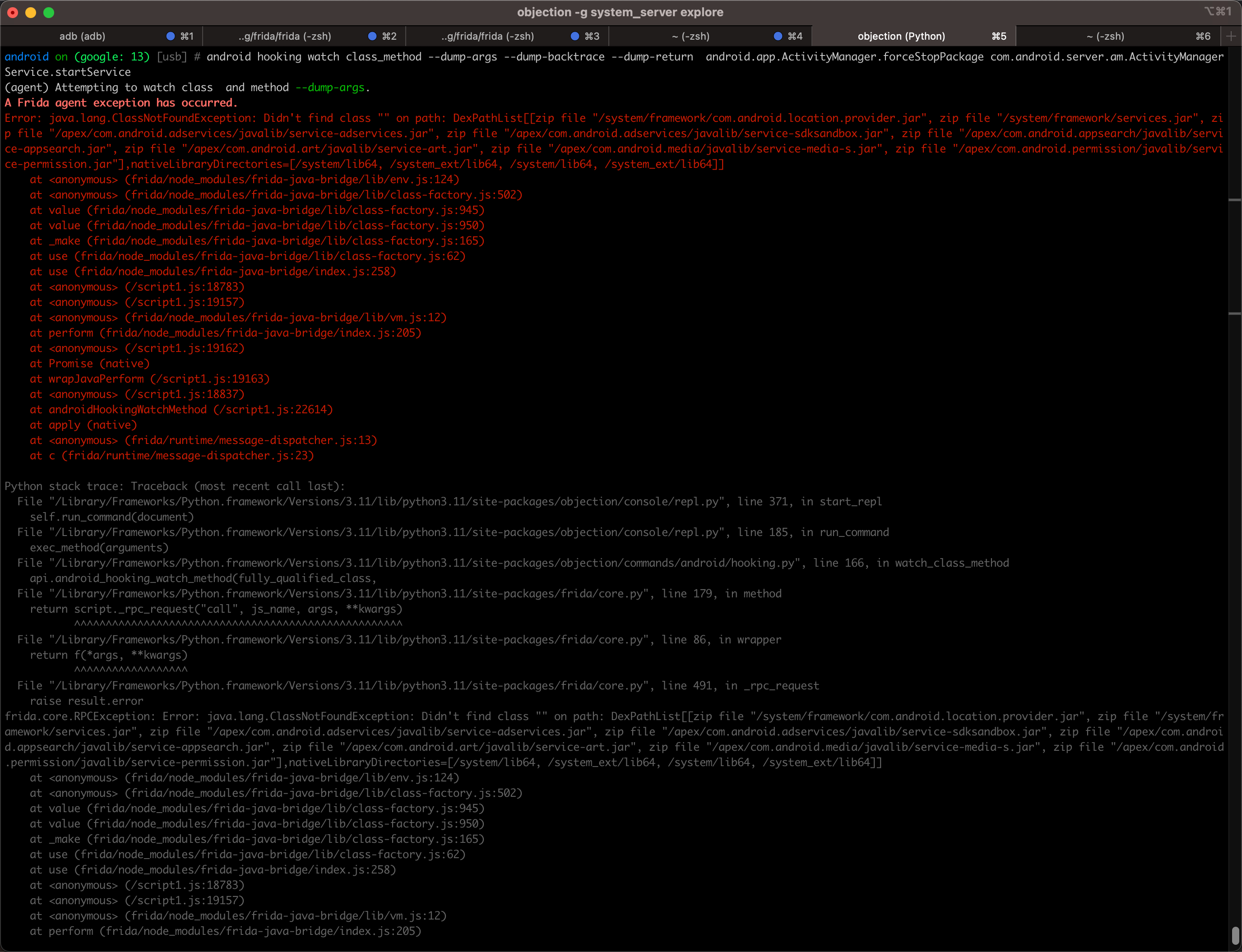Click 'android' in the prompt
The width and height of the screenshot is (1242, 952).
tap(27, 57)
